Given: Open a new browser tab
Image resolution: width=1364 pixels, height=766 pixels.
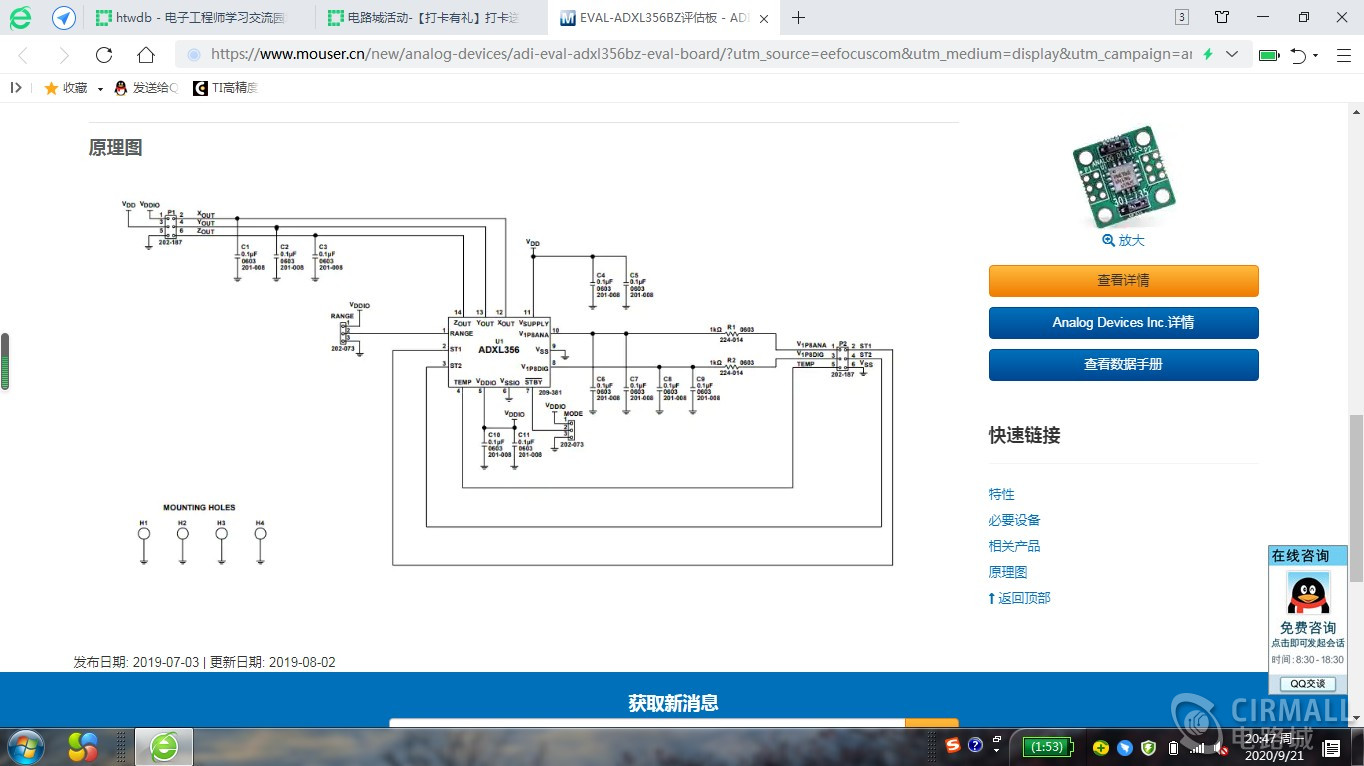Looking at the screenshot, I should (798, 17).
